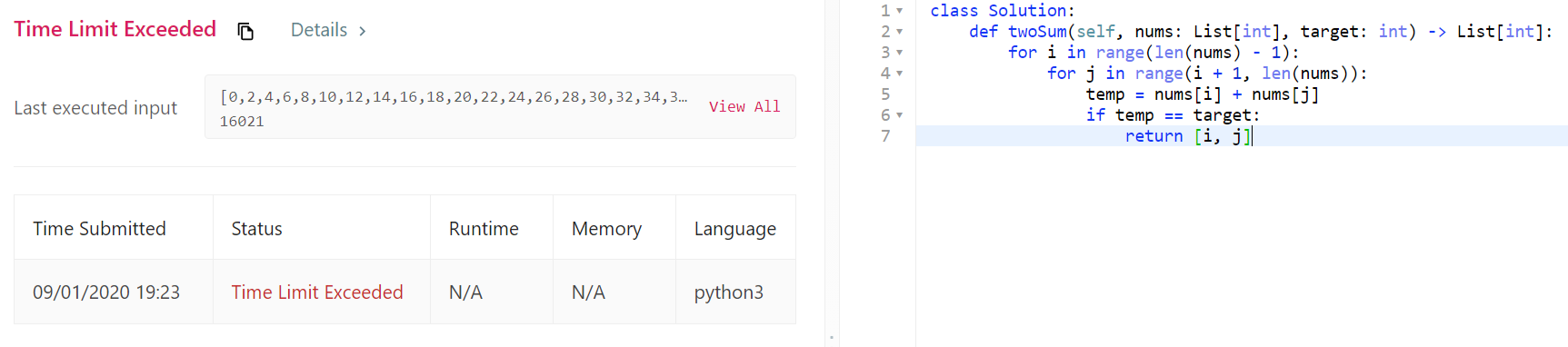Click line number 5 in gutter
The width and height of the screenshot is (1568, 347).
tap(885, 94)
